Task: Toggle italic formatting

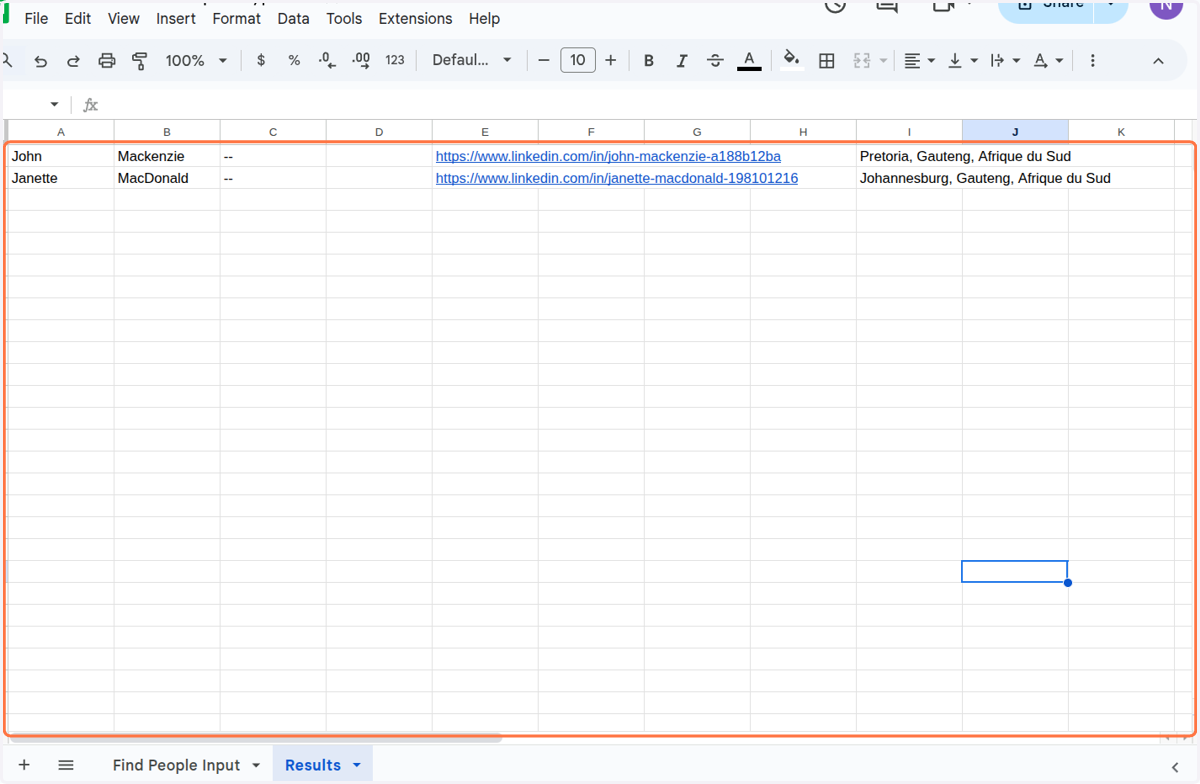Action: pos(682,61)
